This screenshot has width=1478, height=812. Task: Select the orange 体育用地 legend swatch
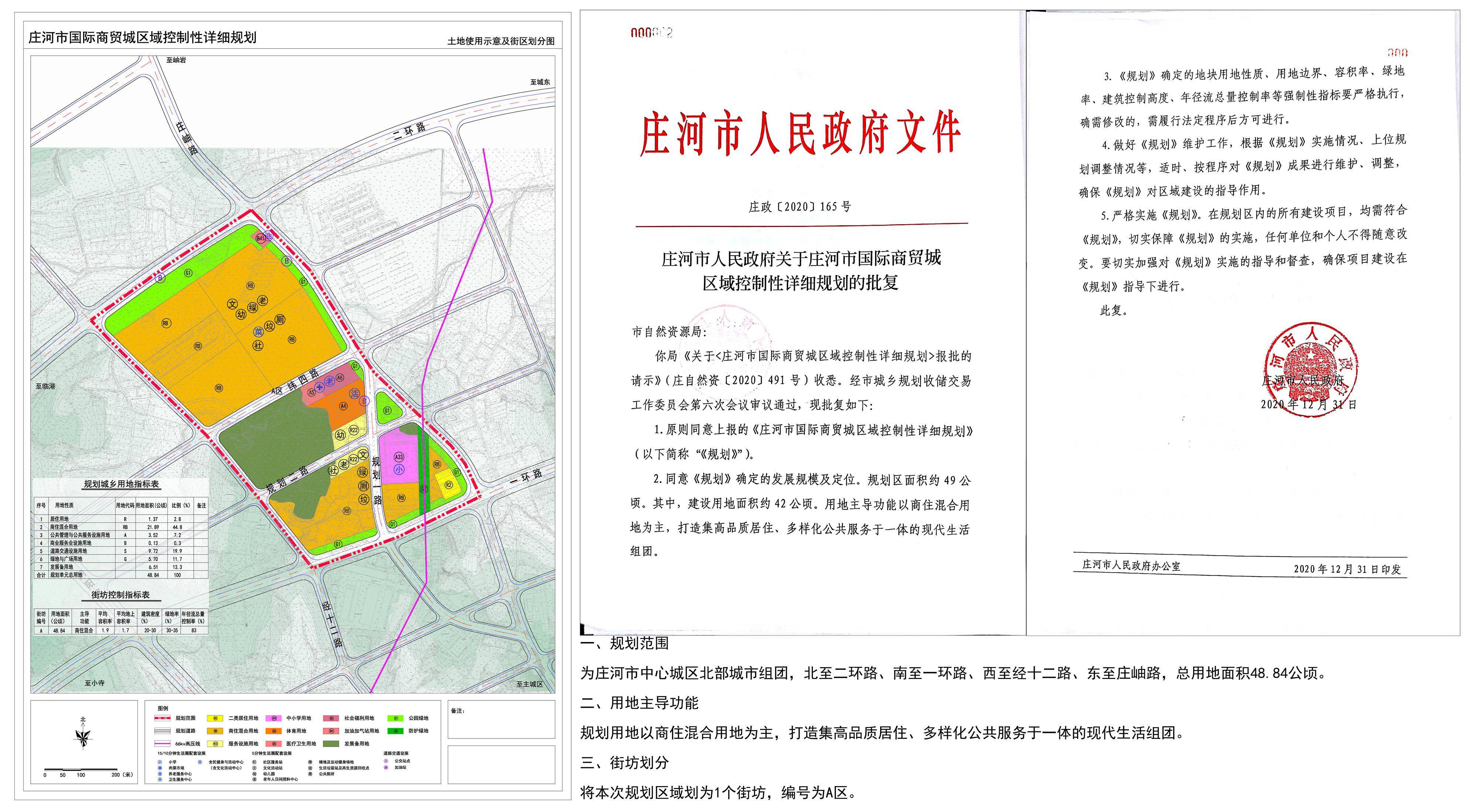(x=274, y=731)
